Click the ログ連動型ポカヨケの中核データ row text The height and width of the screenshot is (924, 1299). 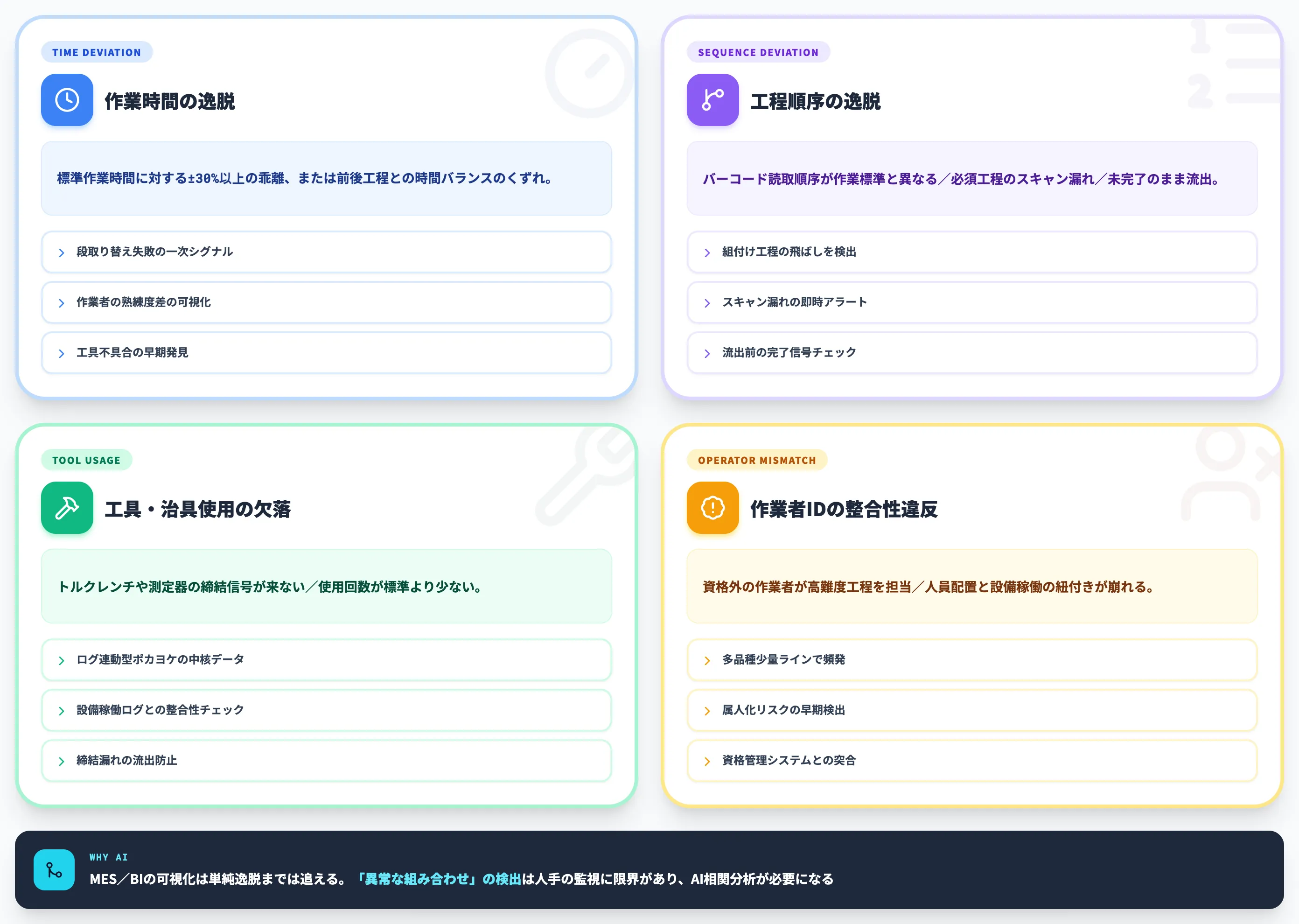point(161,659)
